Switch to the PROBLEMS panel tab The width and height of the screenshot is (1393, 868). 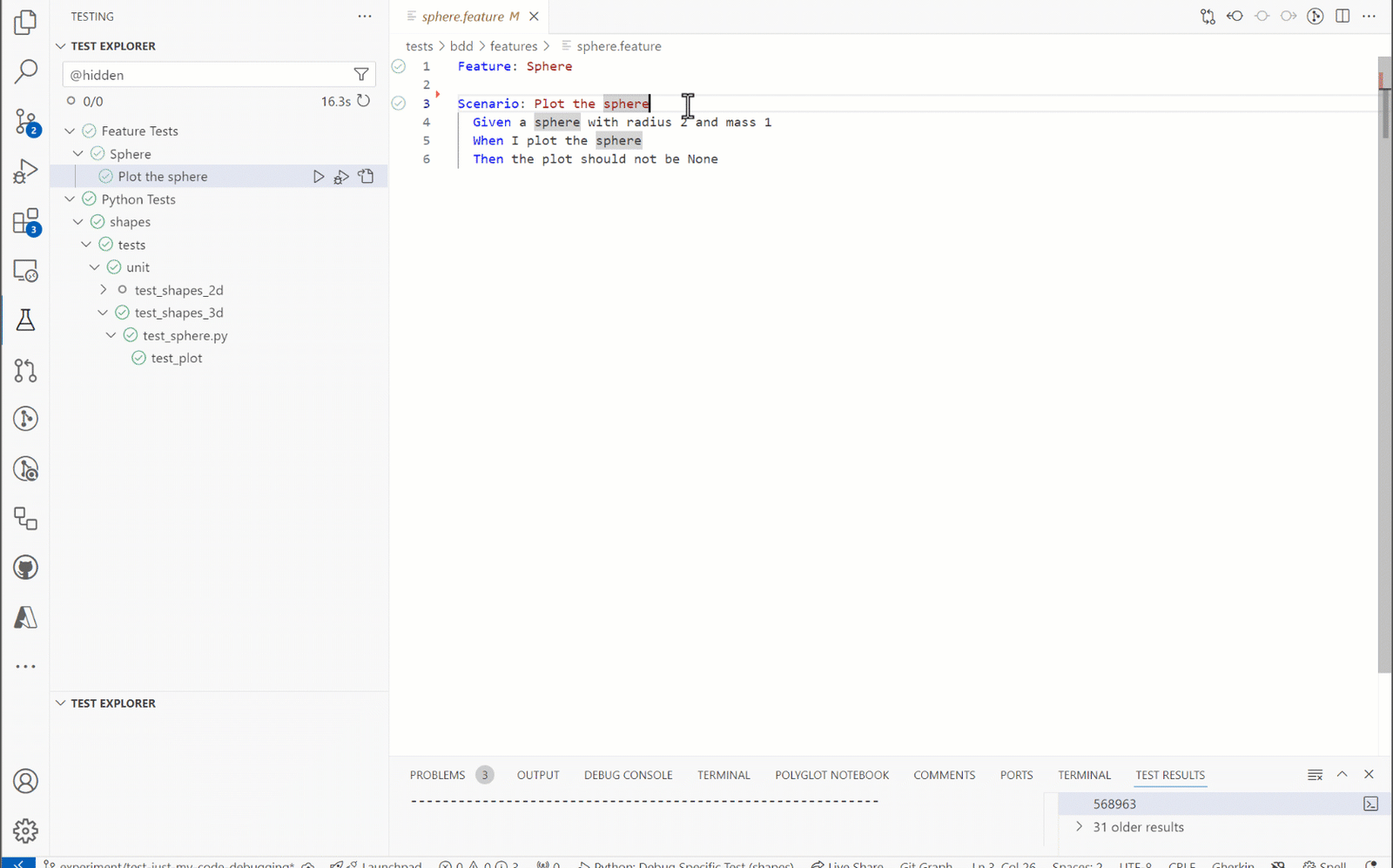[x=438, y=775]
